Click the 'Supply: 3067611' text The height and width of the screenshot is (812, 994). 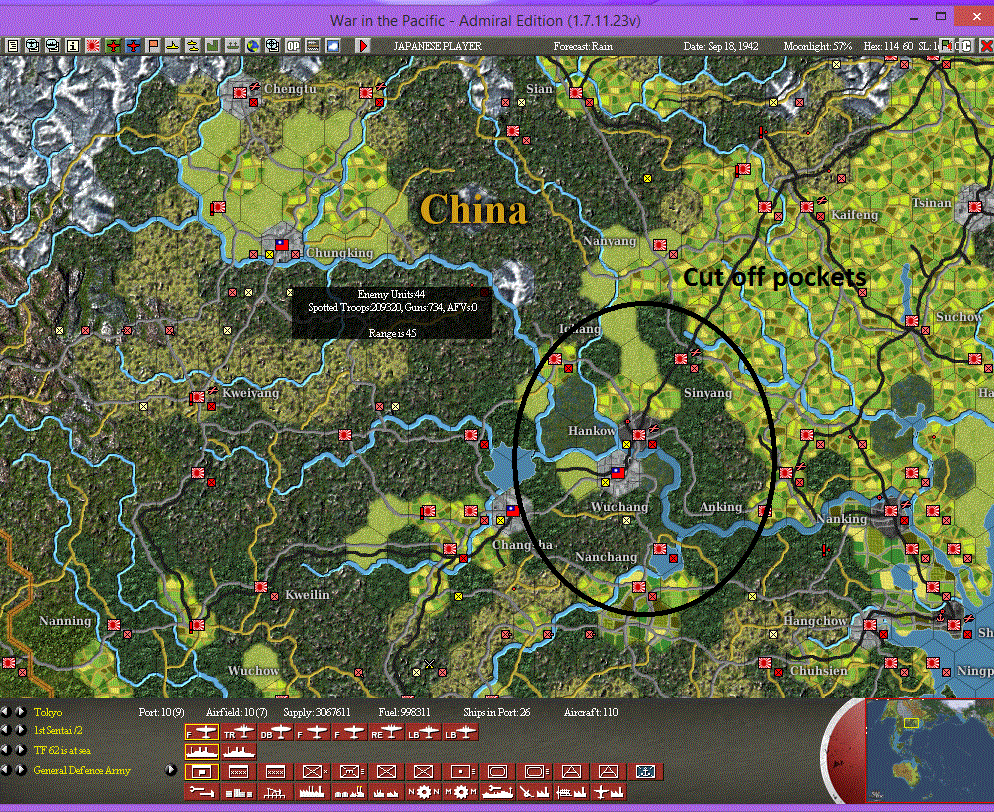[316, 712]
